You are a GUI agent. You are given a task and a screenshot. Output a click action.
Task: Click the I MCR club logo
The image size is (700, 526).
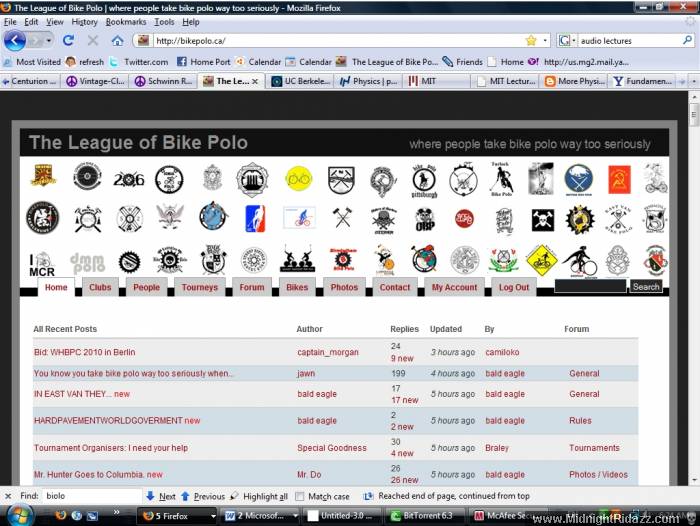click(x=42, y=264)
